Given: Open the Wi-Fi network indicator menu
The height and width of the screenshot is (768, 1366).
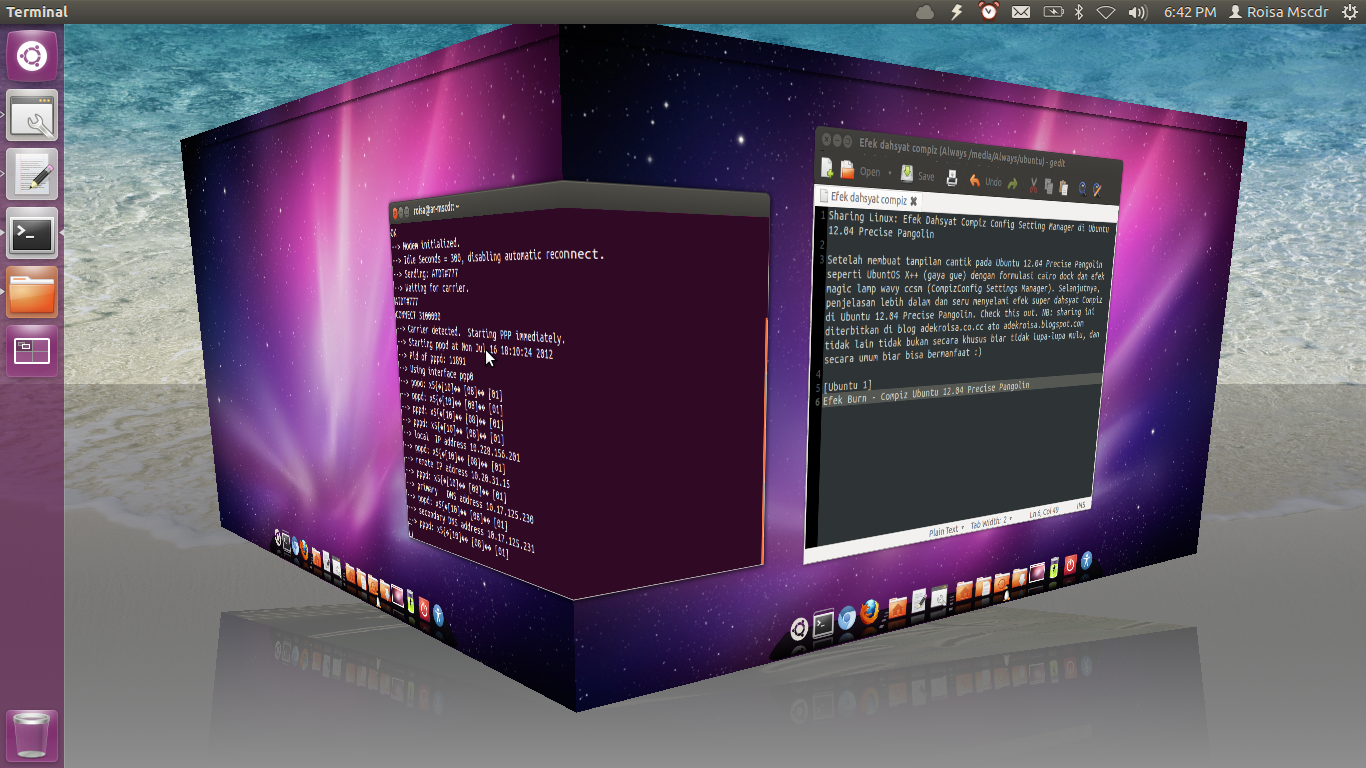Looking at the screenshot, I should click(x=1106, y=12).
